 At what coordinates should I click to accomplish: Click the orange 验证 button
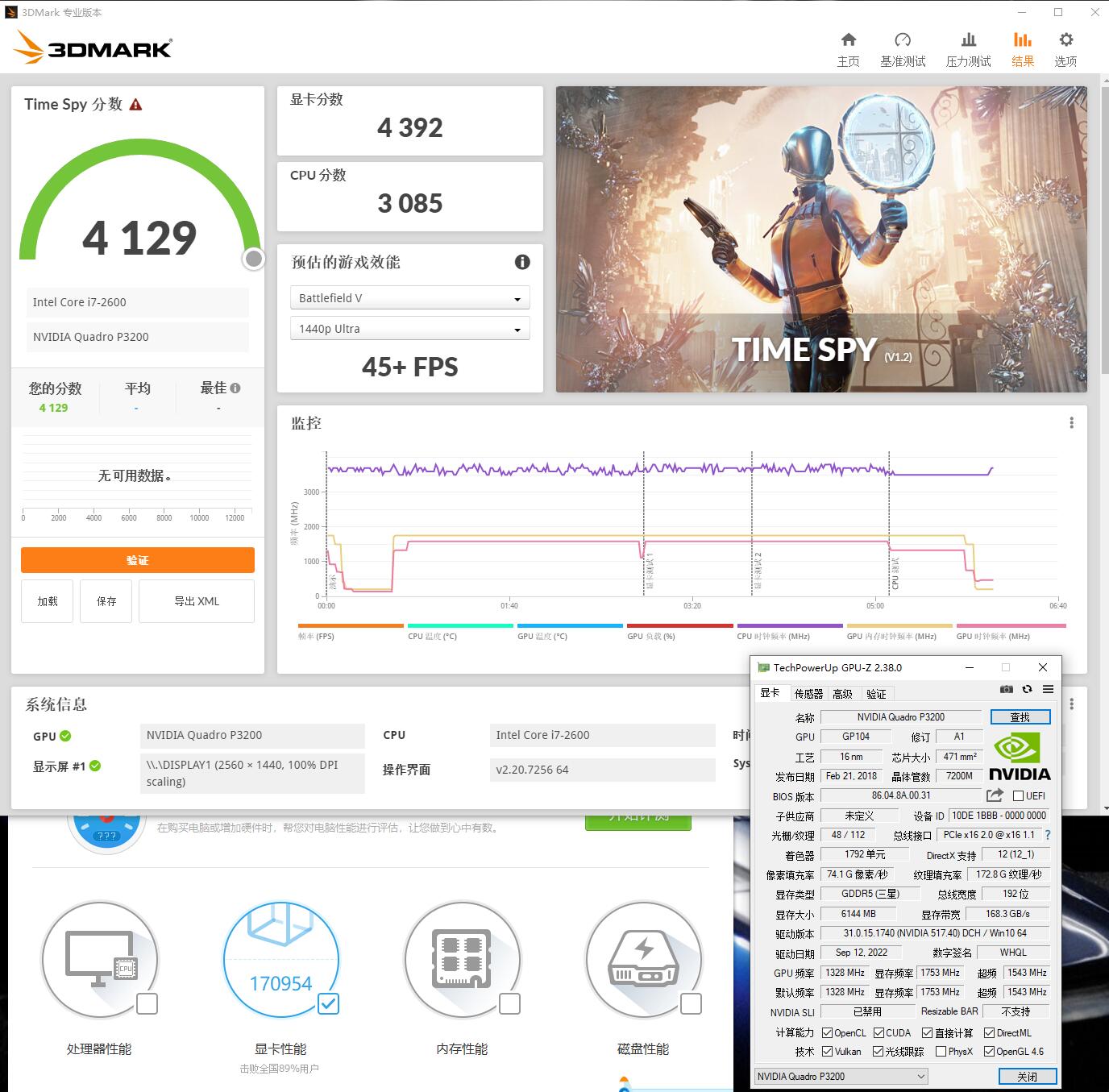(138, 560)
